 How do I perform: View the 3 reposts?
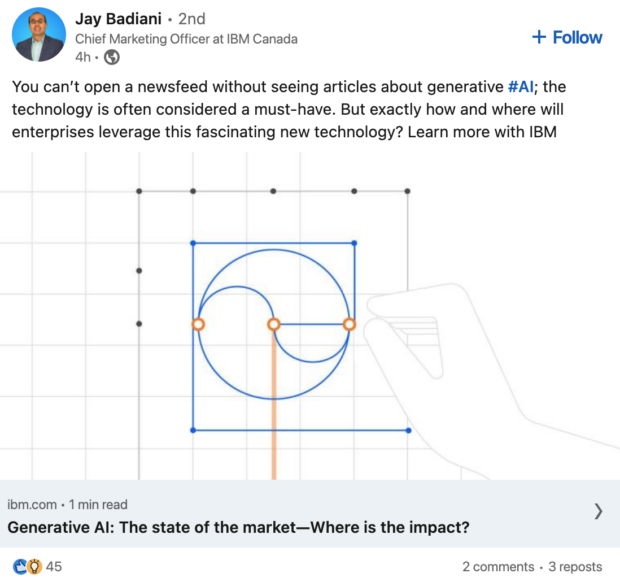pyautogui.click(x=576, y=567)
